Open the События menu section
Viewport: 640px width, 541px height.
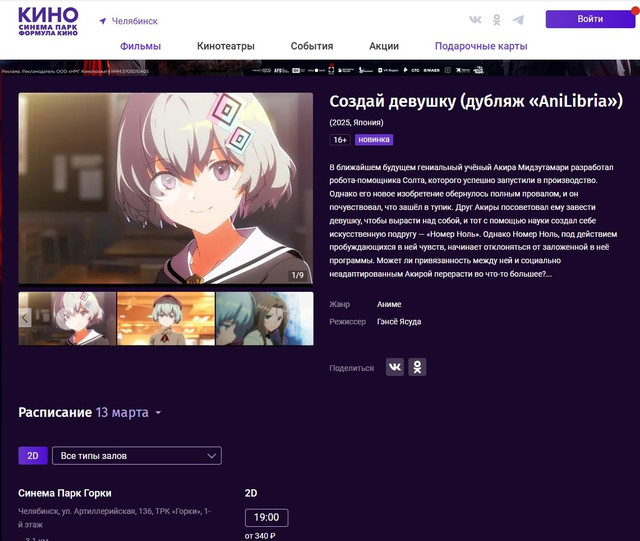[312, 46]
